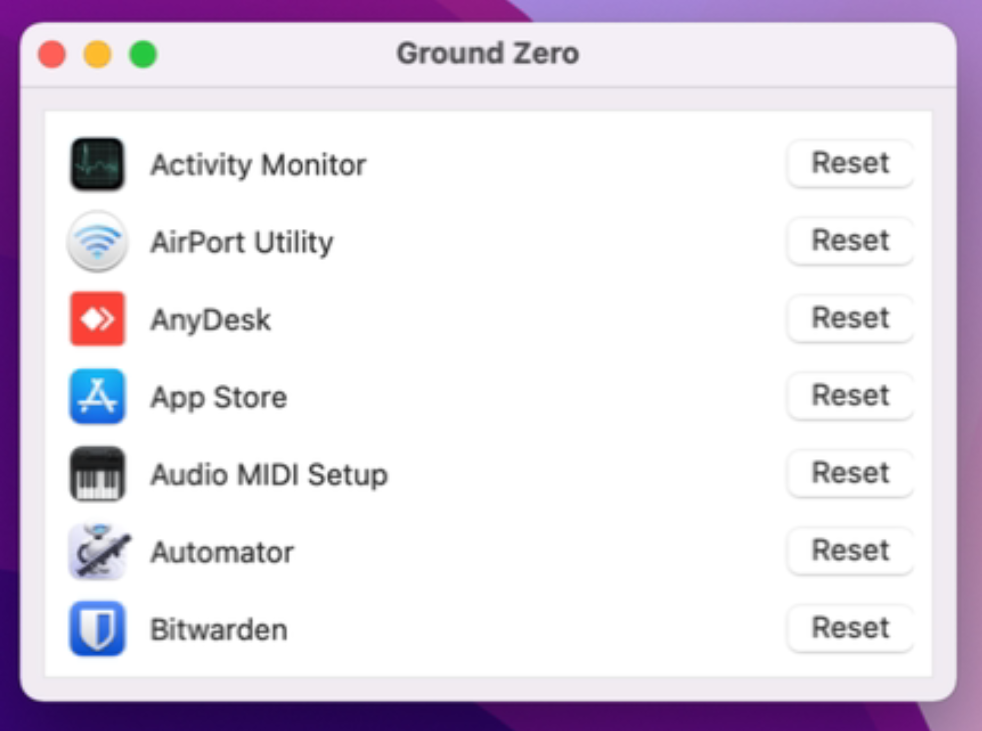
Task: Click the Automator robot icon
Action: coord(99,551)
